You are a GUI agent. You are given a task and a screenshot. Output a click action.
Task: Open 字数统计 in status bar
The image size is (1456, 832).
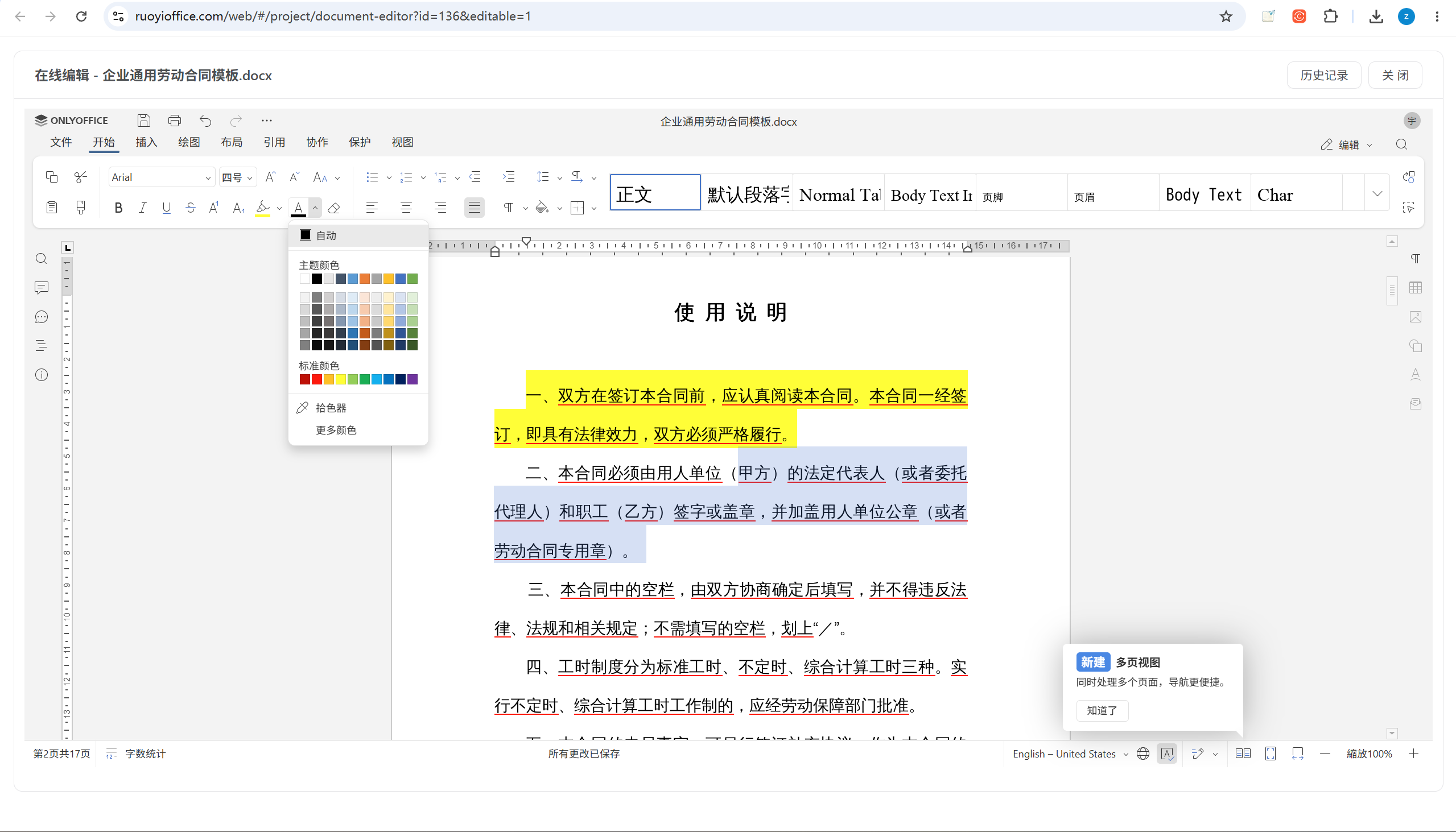coord(137,754)
